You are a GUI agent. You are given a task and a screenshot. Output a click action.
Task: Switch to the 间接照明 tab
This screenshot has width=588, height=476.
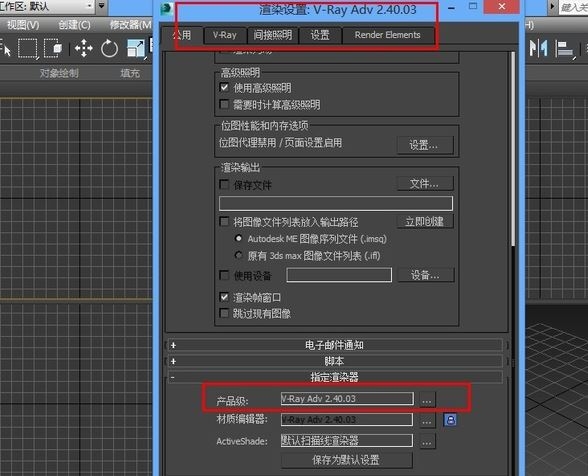click(272, 35)
